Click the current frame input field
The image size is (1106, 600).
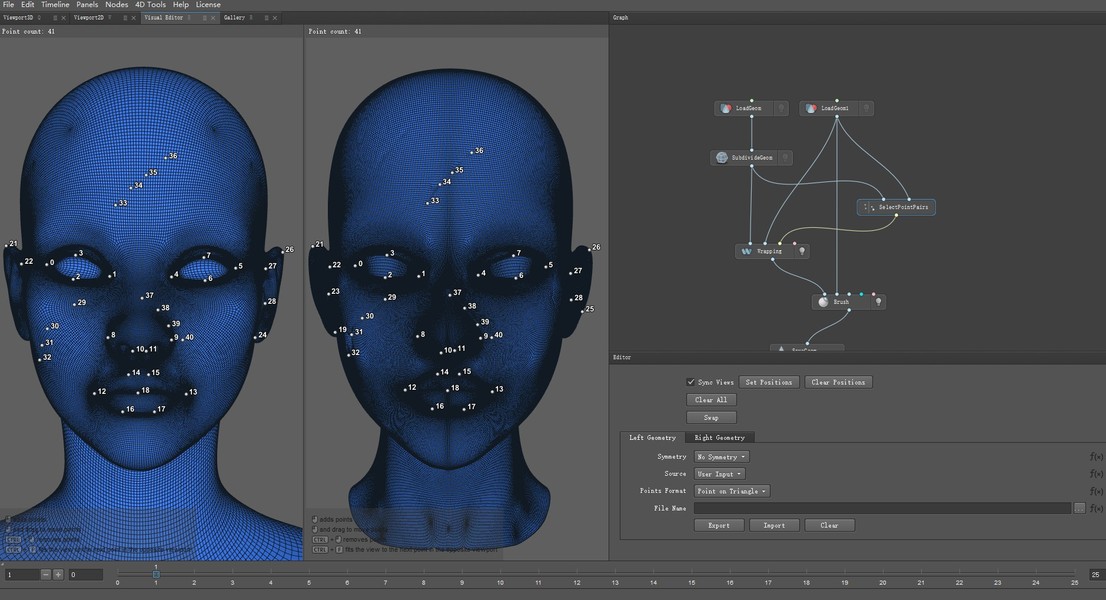(22, 575)
